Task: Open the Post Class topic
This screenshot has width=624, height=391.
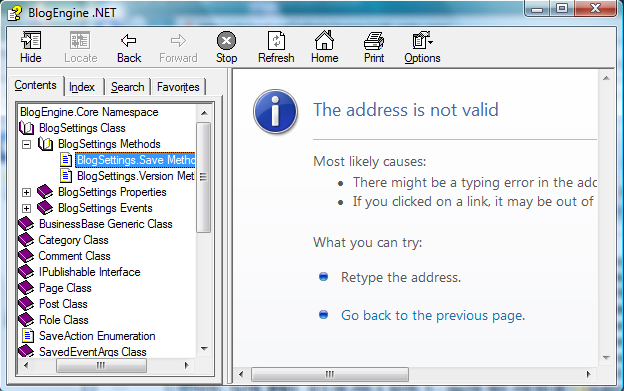Action: click(63, 304)
